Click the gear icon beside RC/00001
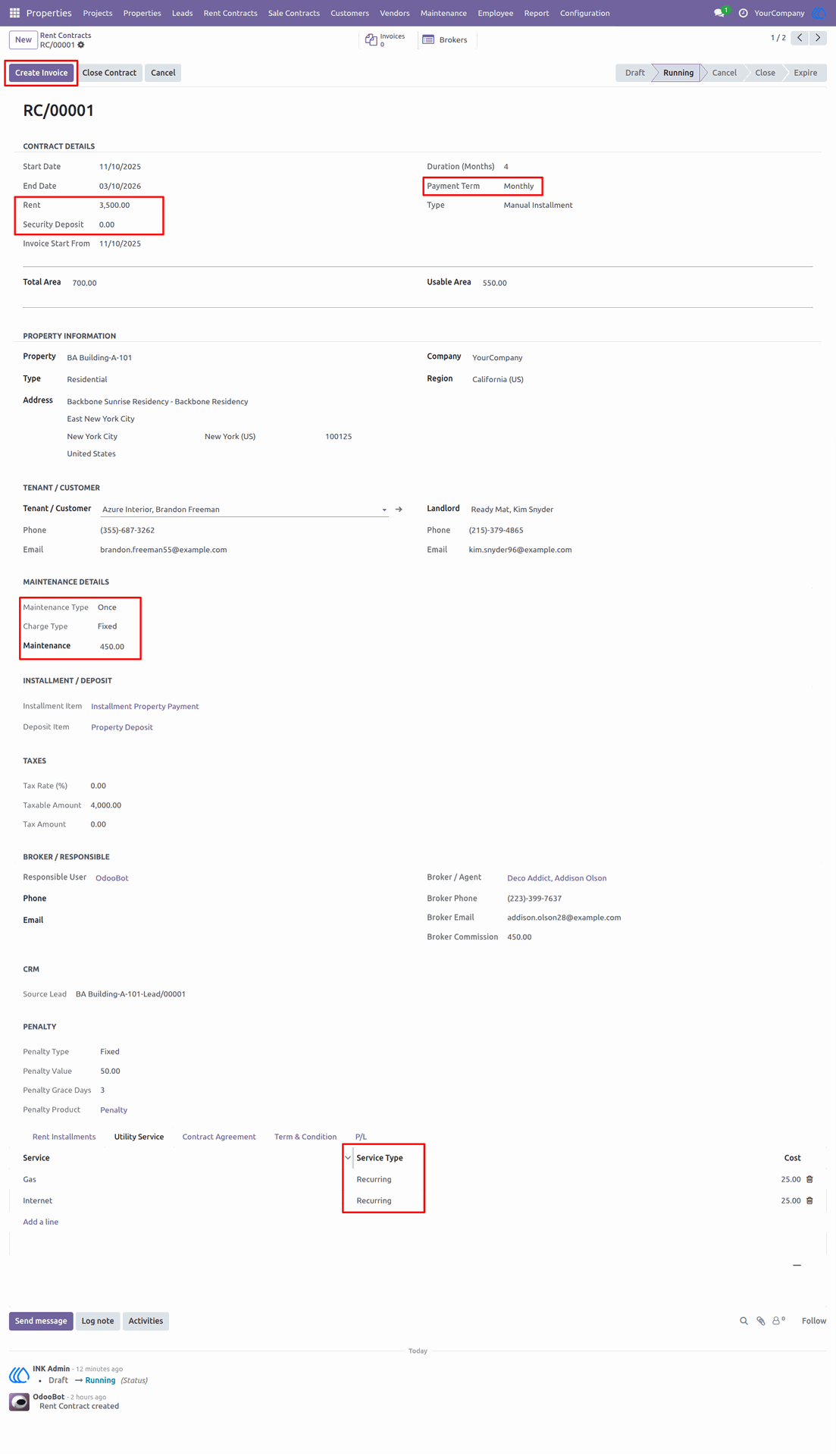Viewport: 836px width, 1456px height. (81, 45)
